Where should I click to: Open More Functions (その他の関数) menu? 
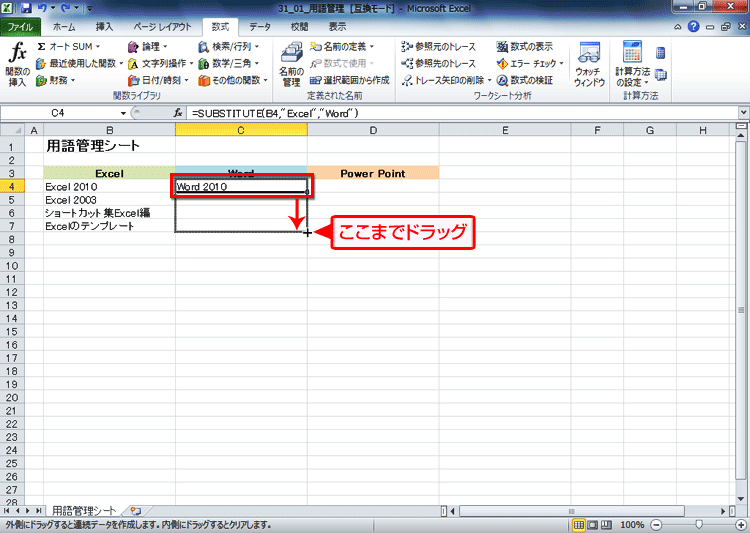[x=233, y=80]
